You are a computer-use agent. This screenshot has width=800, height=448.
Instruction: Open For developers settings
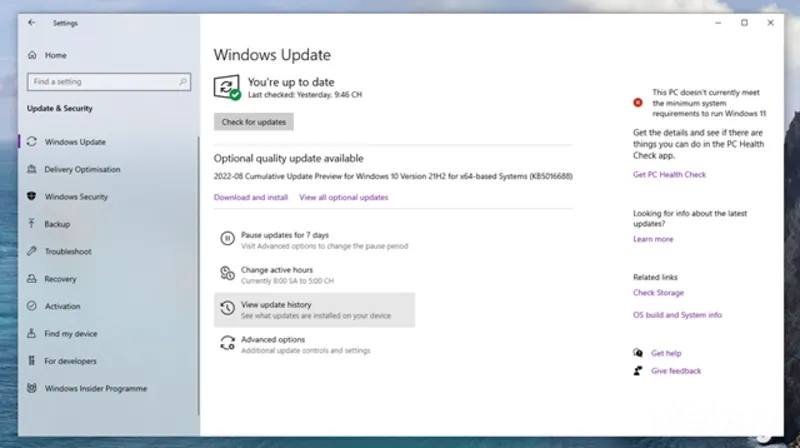click(x=70, y=361)
